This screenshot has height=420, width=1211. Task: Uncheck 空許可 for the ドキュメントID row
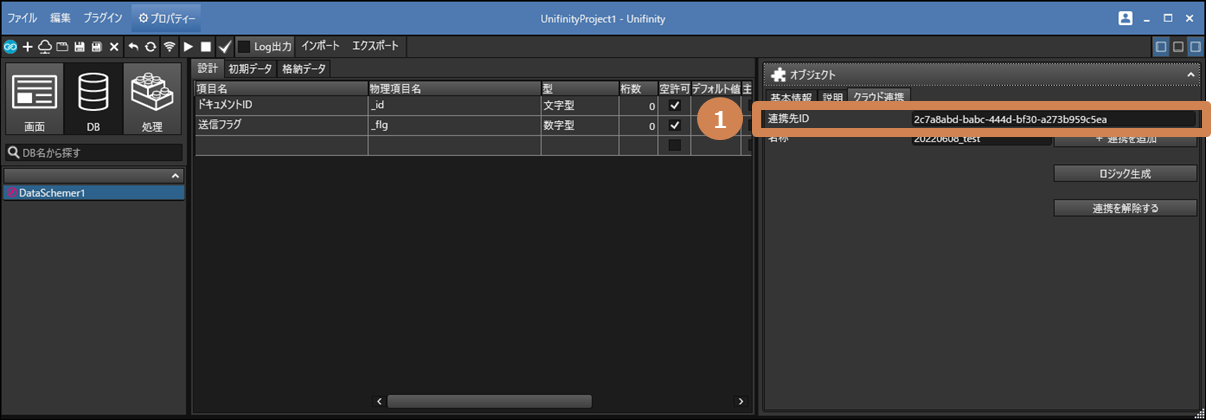[675, 106]
